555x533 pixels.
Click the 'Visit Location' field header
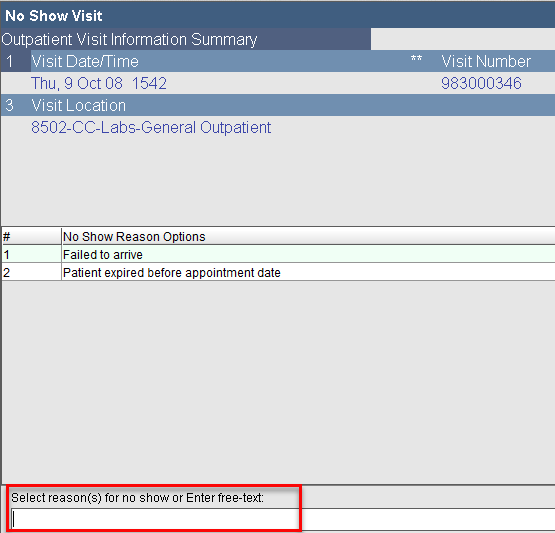pos(79,105)
